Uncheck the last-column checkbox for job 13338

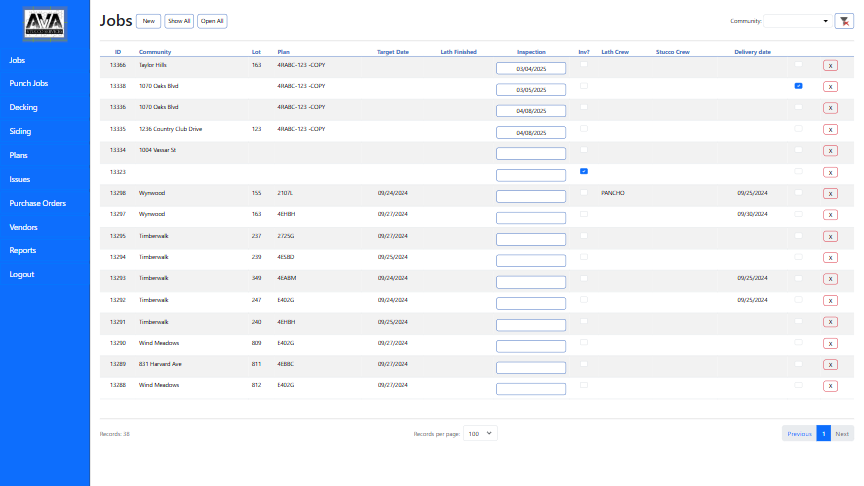coord(798,86)
